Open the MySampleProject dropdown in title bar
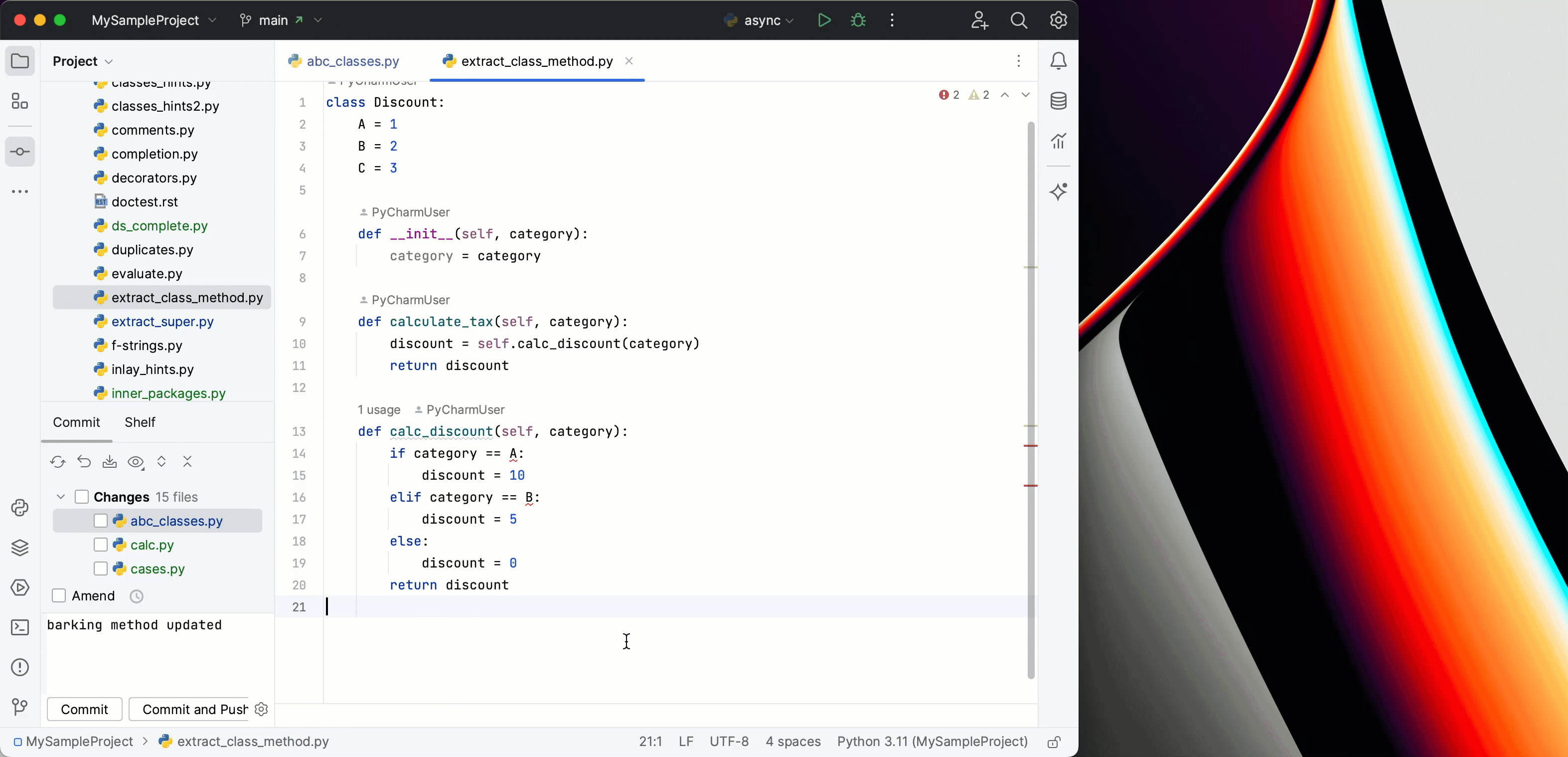The image size is (1568, 757). pos(154,20)
